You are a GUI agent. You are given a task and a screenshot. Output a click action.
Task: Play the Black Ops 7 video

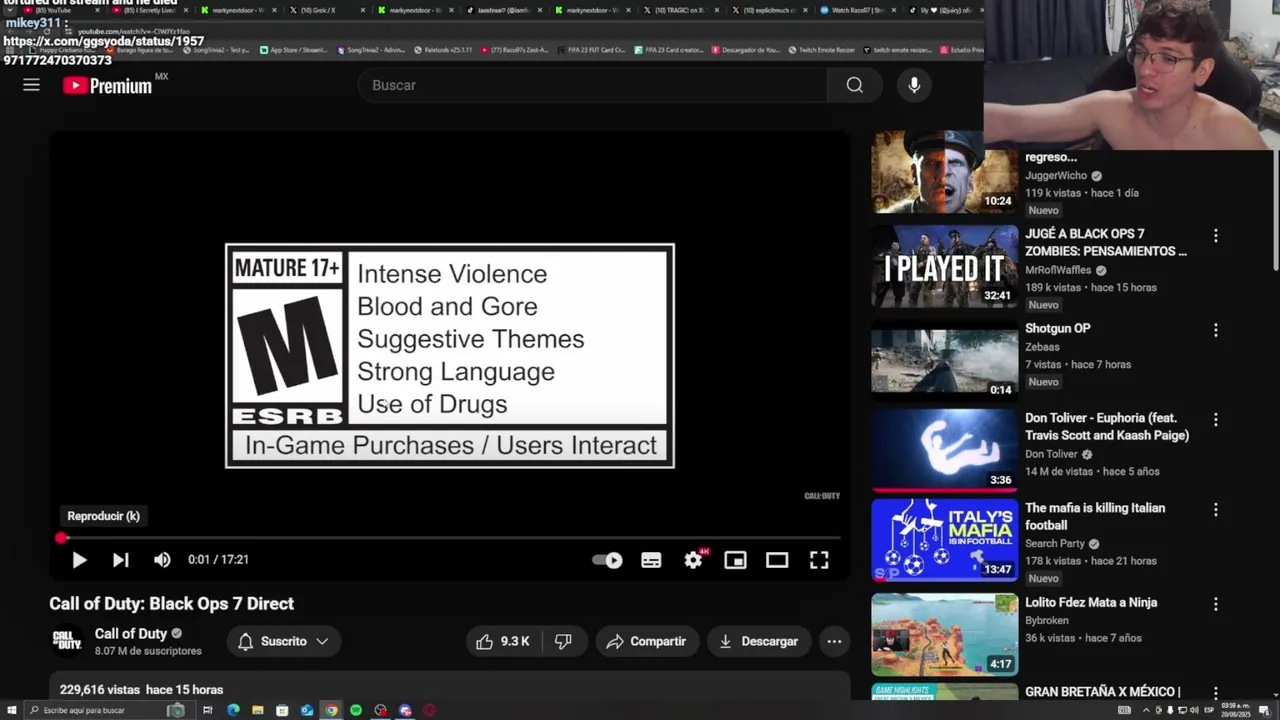coord(79,560)
